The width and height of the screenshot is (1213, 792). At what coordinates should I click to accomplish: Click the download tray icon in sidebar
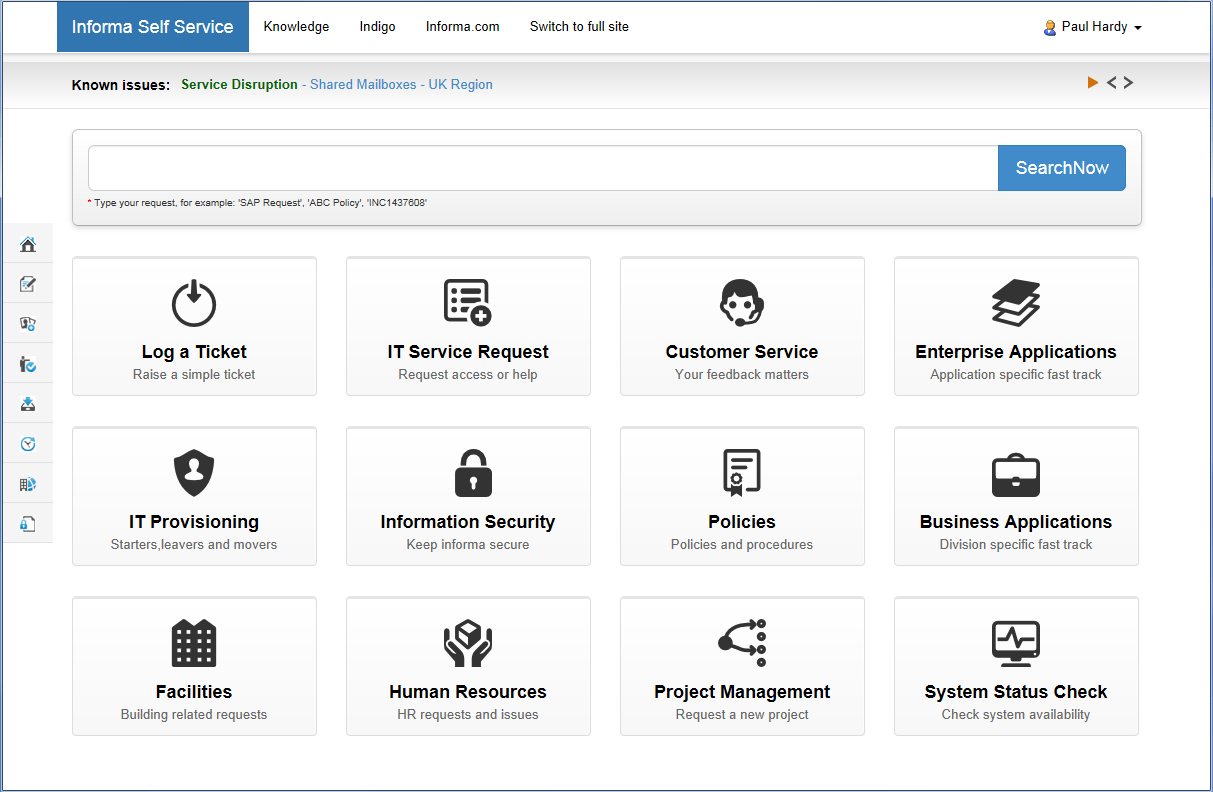pos(28,404)
